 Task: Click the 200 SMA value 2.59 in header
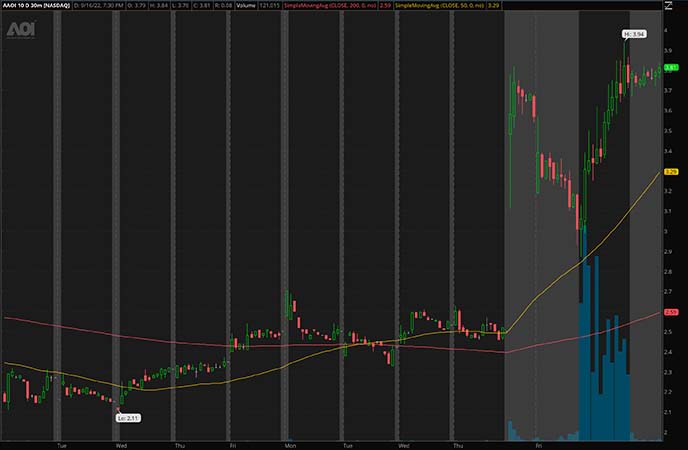[x=385, y=6]
